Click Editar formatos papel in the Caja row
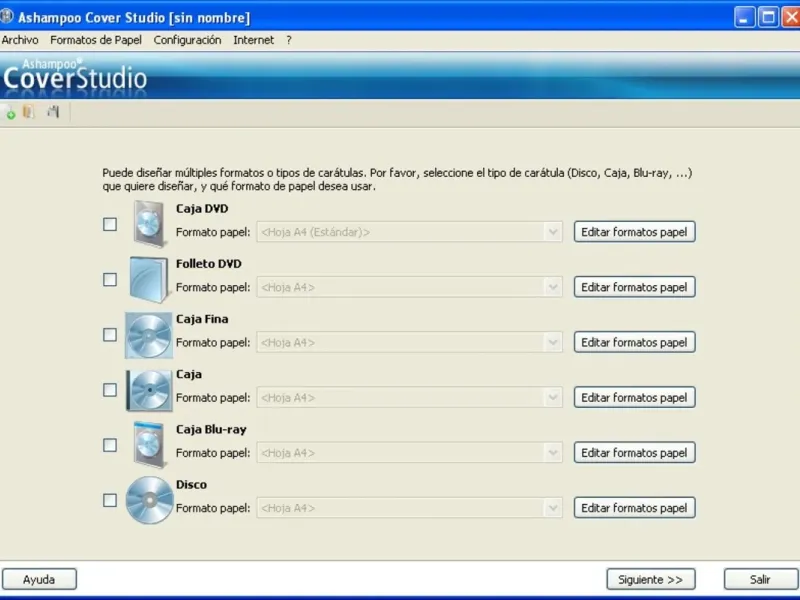This screenshot has width=800, height=600. pyautogui.click(x=634, y=397)
